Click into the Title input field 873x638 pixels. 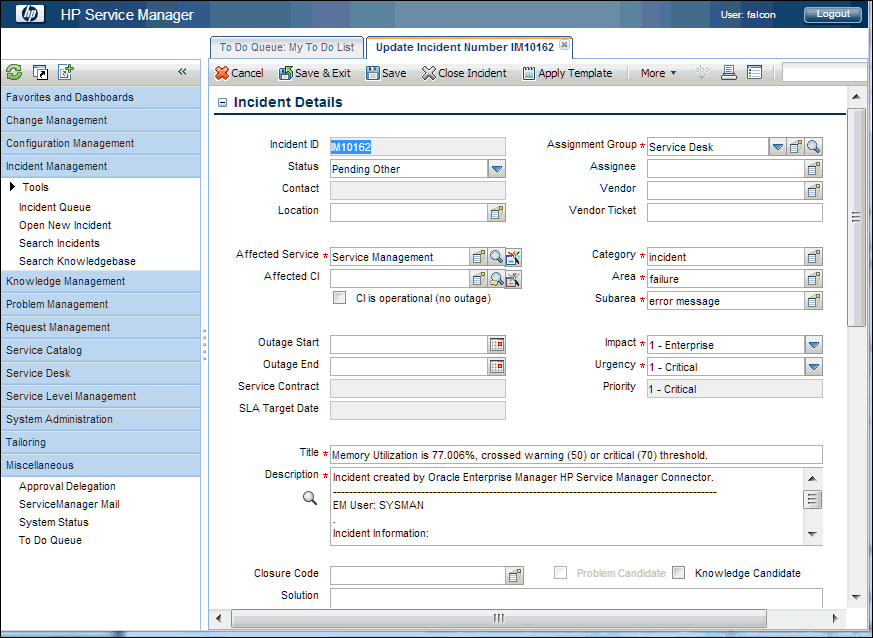click(x=576, y=455)
